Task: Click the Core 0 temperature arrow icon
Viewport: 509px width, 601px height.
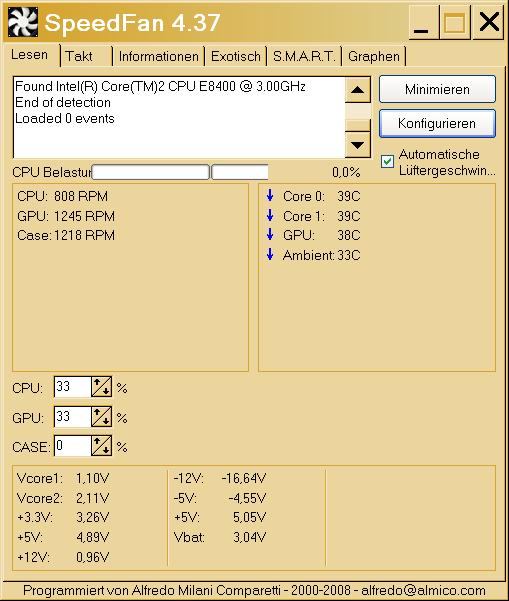Action: (270, 195)
